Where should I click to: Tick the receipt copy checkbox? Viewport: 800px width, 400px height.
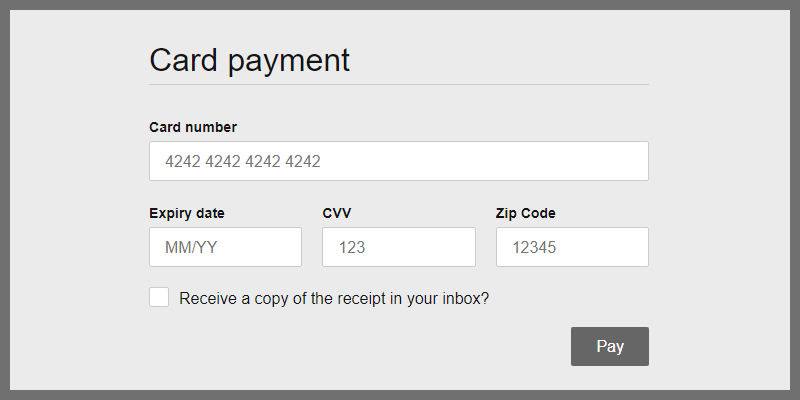[x=159, y=297]
